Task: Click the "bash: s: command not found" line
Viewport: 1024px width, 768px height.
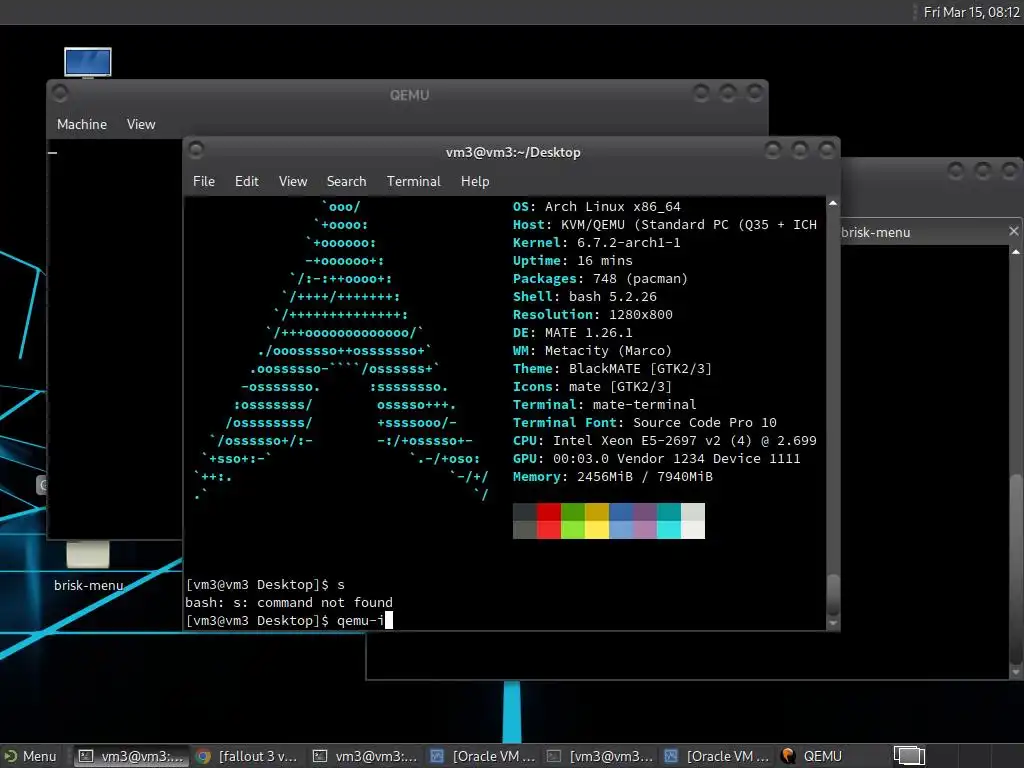Action: [x=289, y=602]
